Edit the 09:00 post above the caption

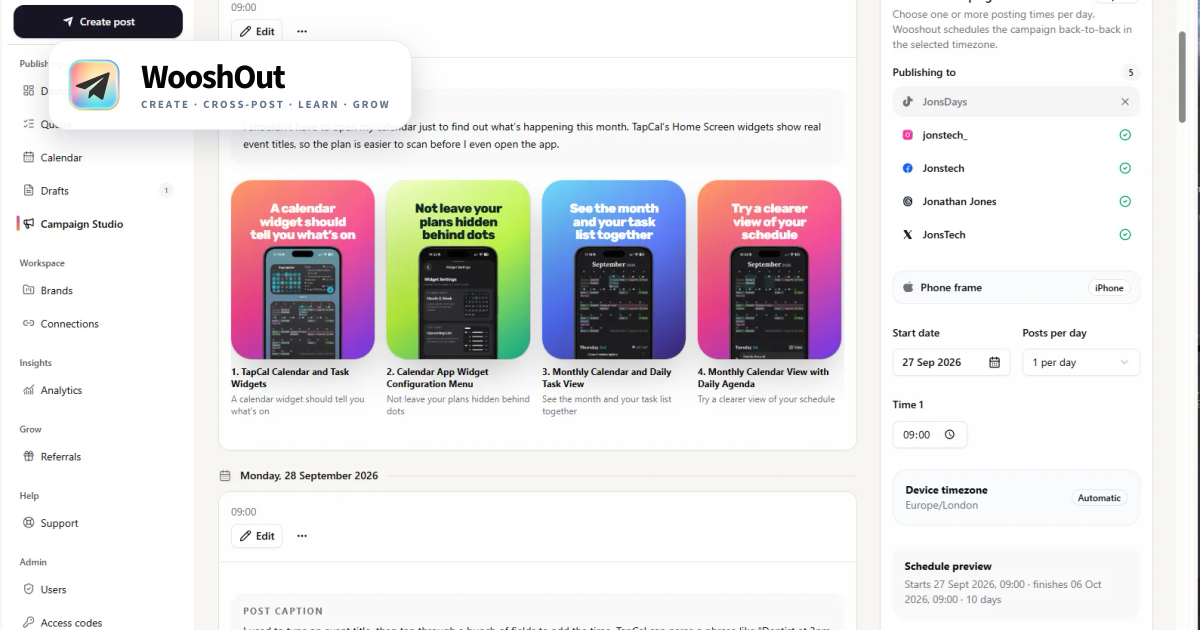click(x=257, y=31)
